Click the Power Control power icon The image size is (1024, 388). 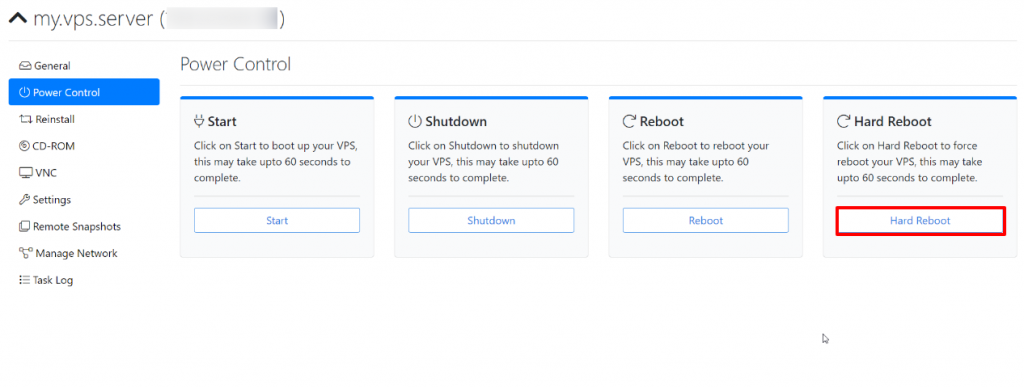click(x=25, y=93)
